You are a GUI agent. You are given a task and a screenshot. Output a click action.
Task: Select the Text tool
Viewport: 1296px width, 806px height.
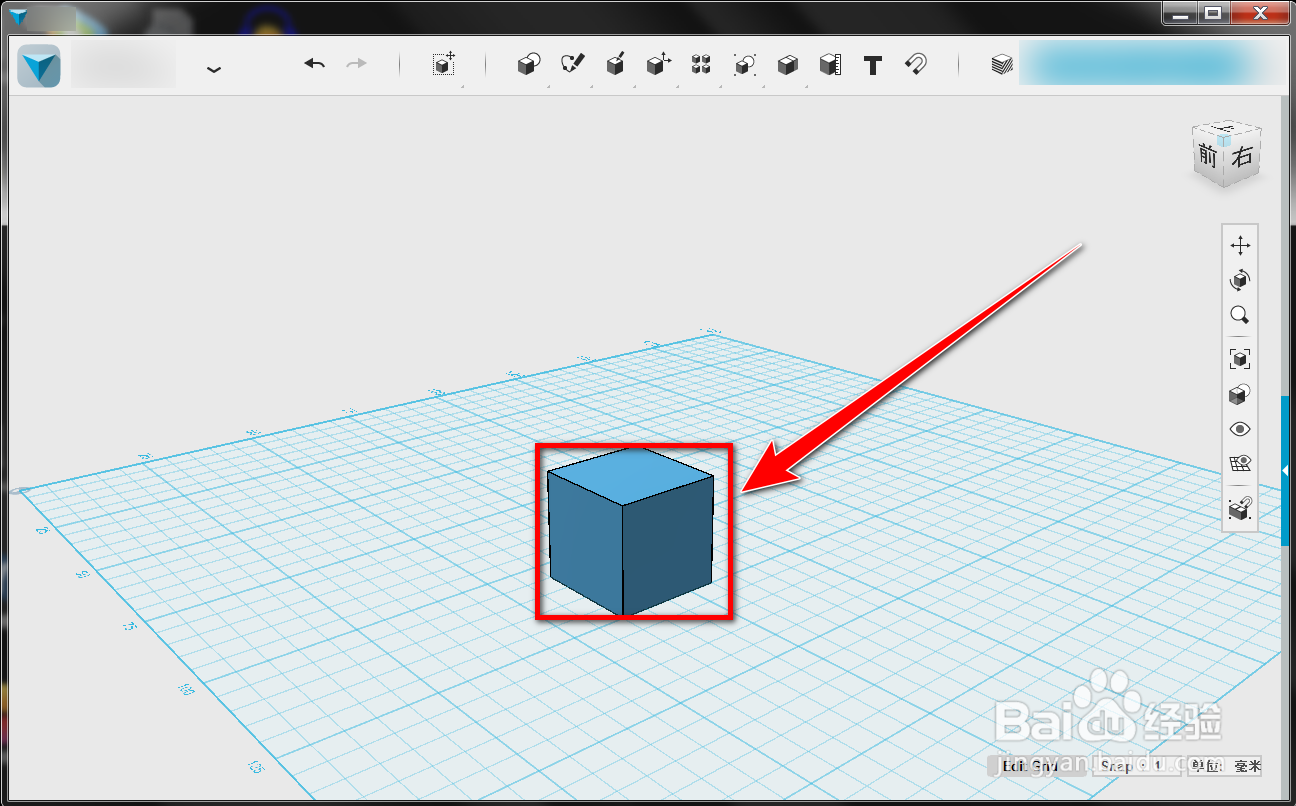(873, 65)
